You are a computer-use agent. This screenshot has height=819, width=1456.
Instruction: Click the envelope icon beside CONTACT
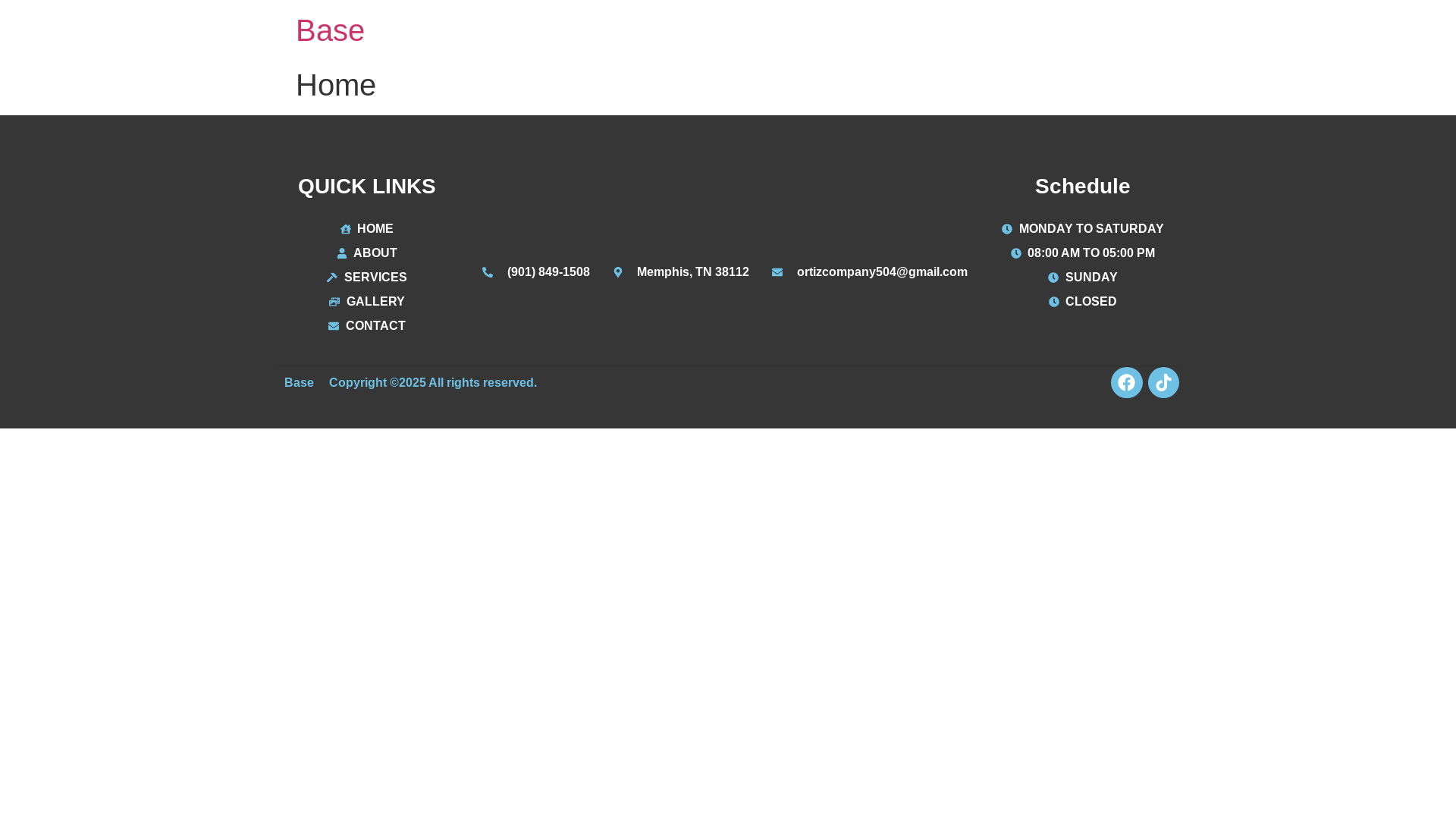tap(334, 326)
